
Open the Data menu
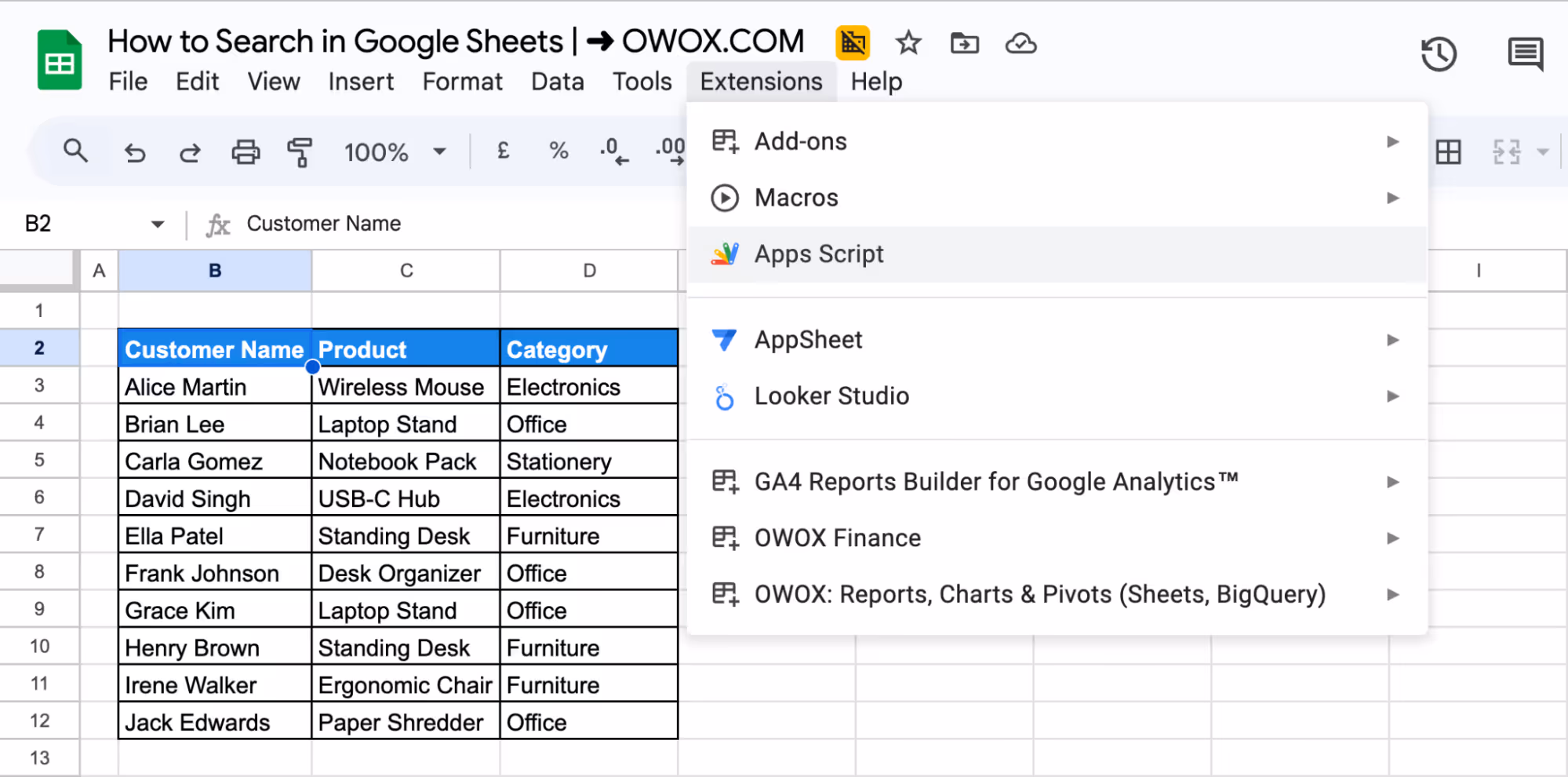[x=557, y=81]
